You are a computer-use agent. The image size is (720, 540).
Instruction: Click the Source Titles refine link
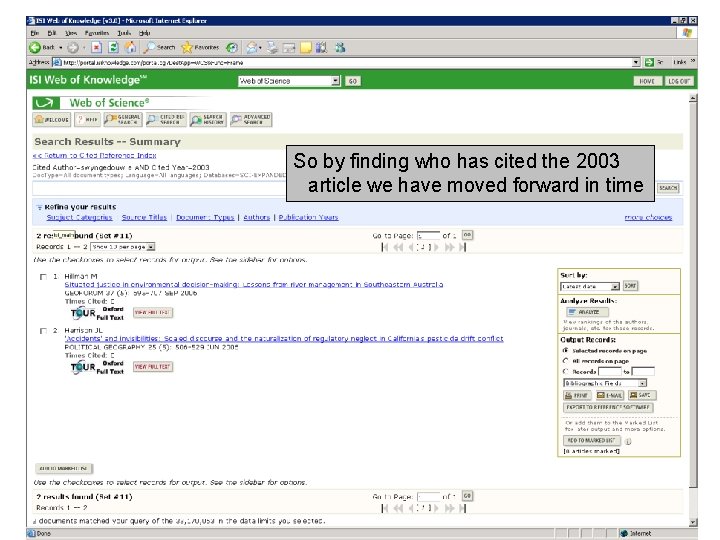[x=144, y=217]
